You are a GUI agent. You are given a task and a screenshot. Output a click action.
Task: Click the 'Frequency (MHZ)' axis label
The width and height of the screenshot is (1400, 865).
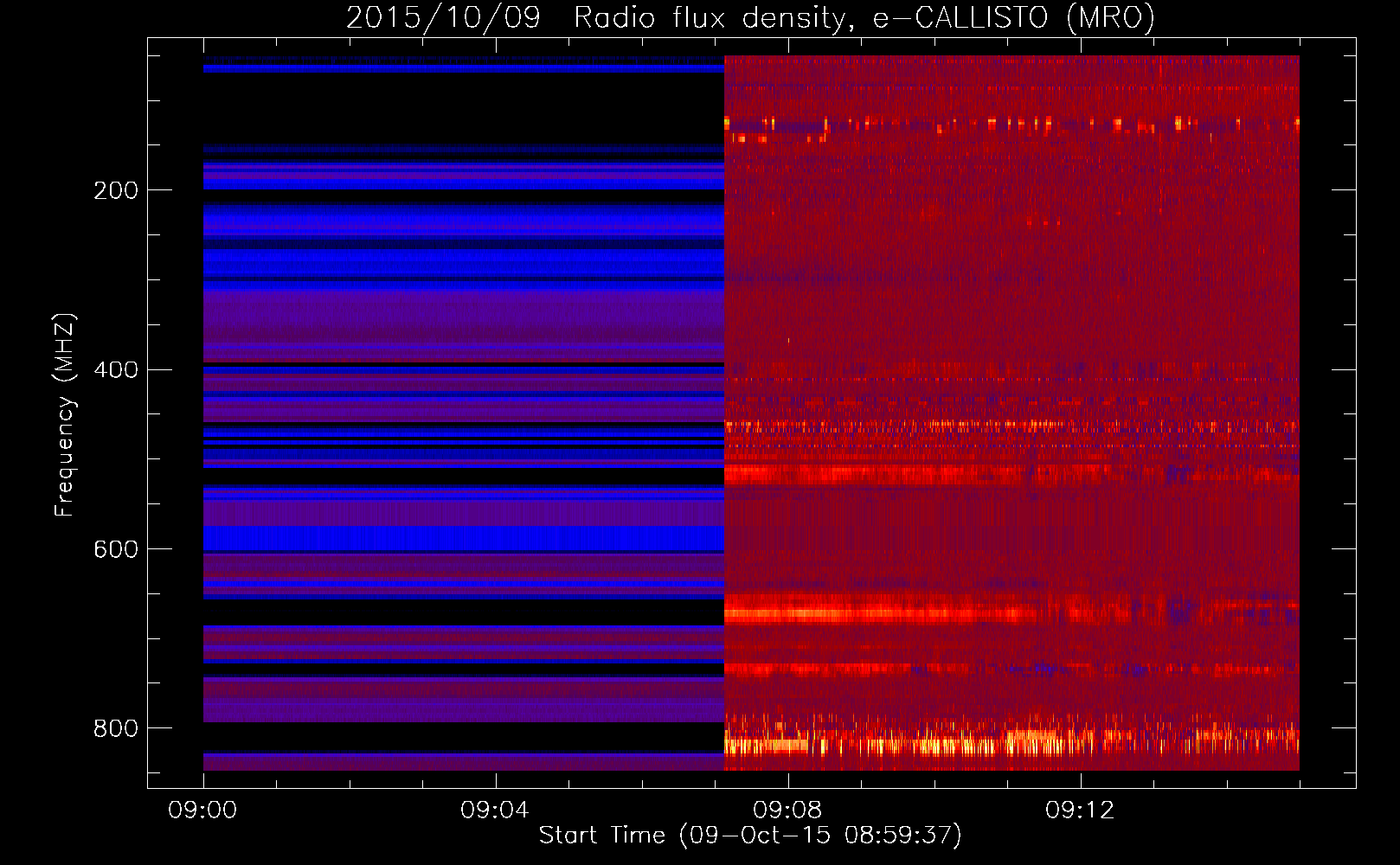click(66, 415)
